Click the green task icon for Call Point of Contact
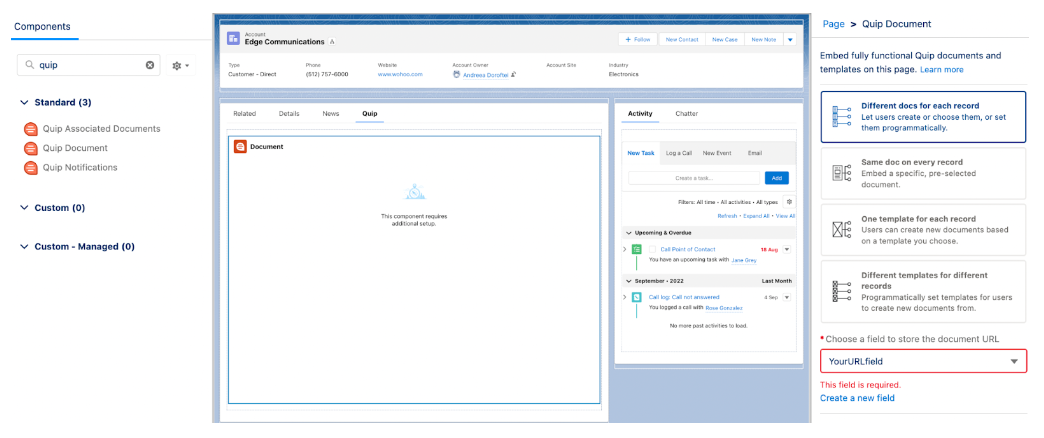Viewport: 1044px width, 438px height. click(637, 249)
